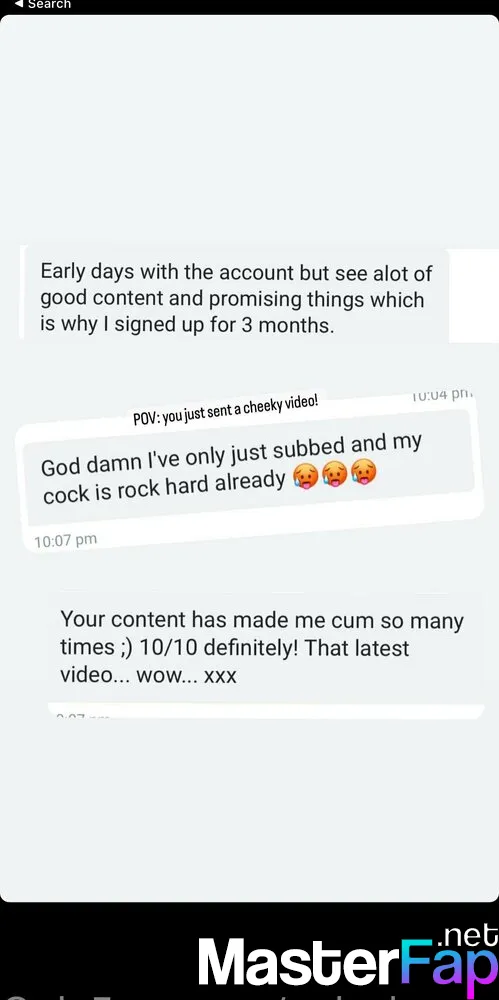This screenshot has height=1000, width=499.
Task: Tap the first hot face emoji
Action: 304,477
